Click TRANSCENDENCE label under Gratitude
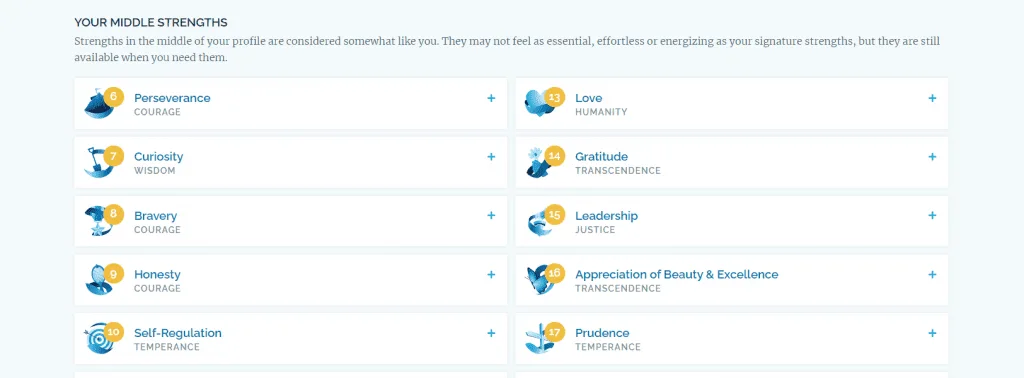The width and height of the screenshot is (1024, 378). pyautogui.click(x=618, y=170)
